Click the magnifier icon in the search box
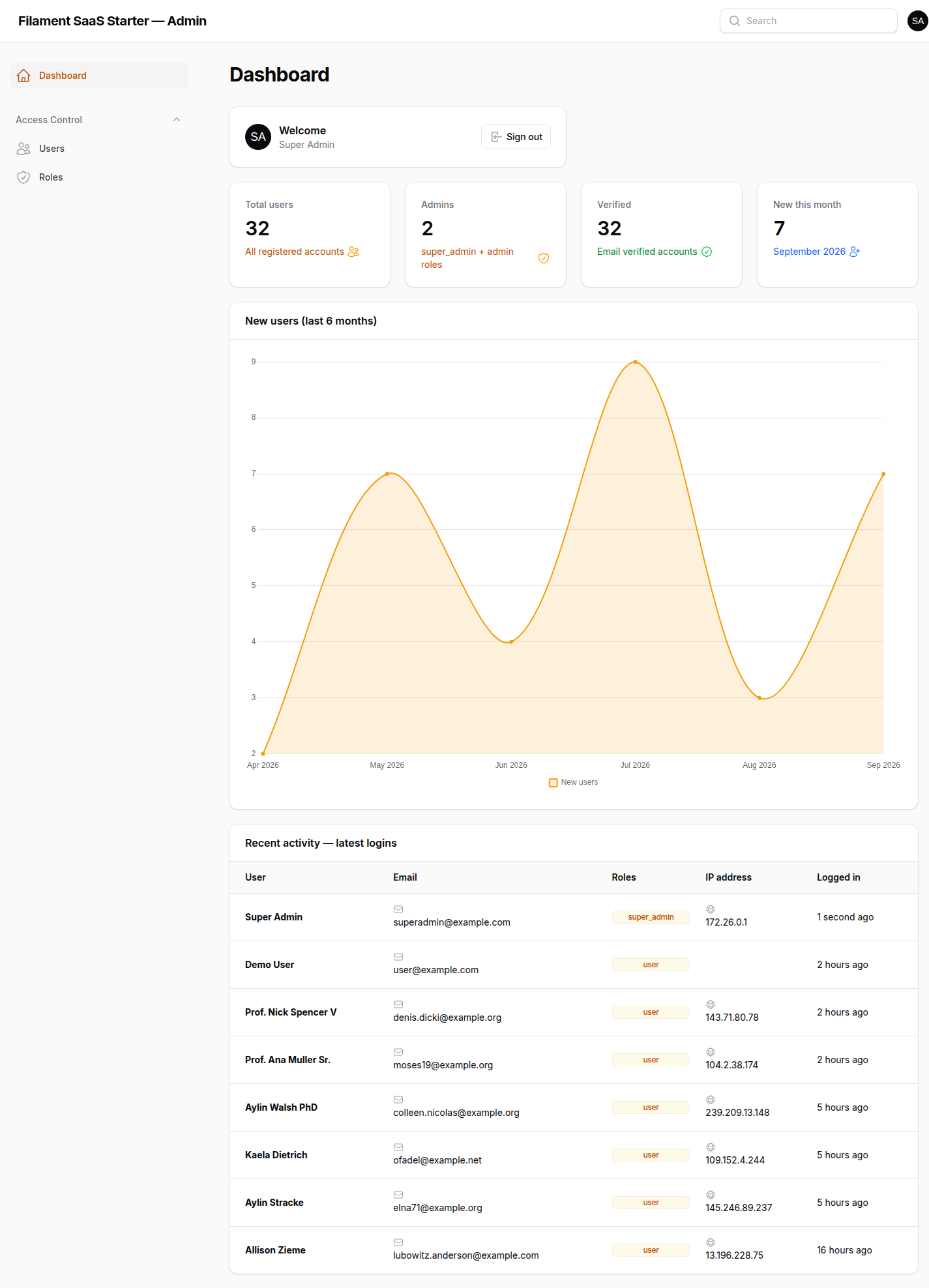This screenshot has width=929, height=1288. (735, 21)
